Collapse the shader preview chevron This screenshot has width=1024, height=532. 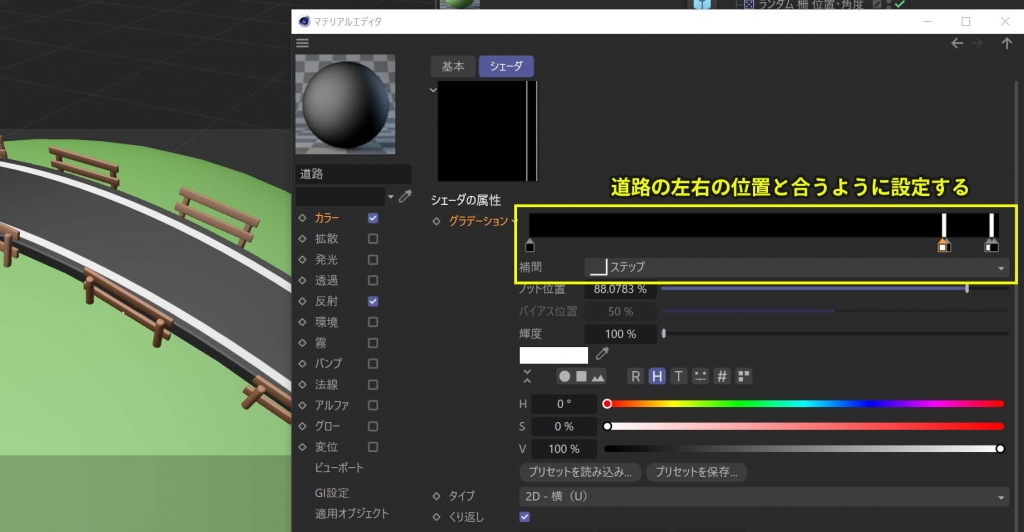[x=432, y=89]
